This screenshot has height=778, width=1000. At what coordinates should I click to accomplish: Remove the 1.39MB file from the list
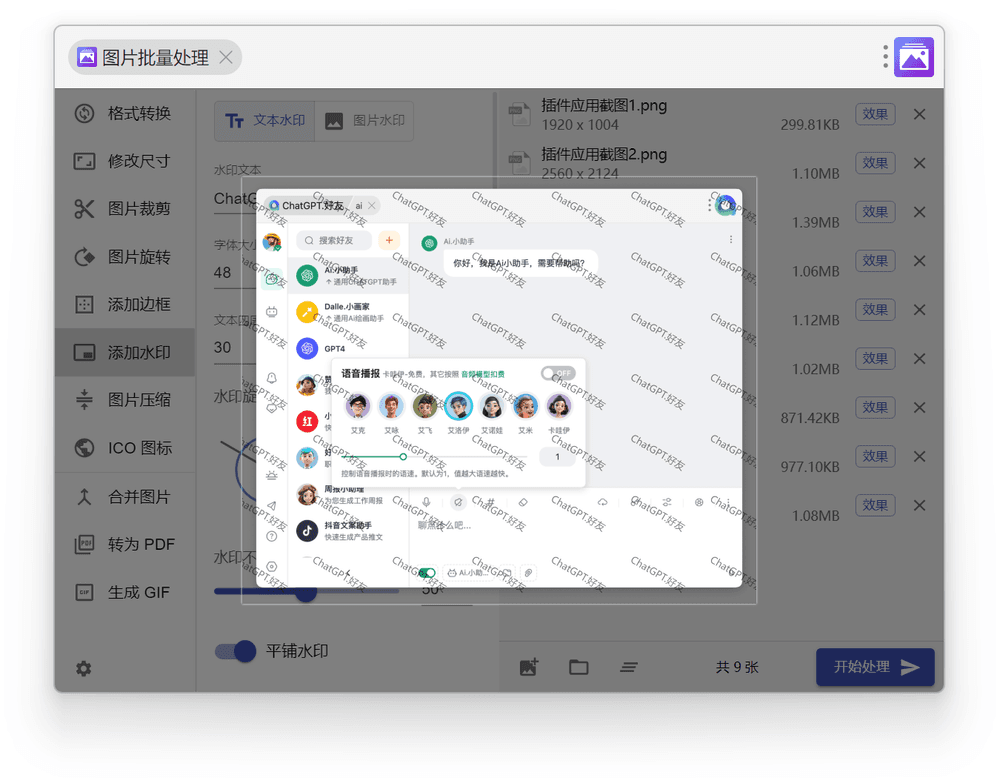click(x=919, y=212)
